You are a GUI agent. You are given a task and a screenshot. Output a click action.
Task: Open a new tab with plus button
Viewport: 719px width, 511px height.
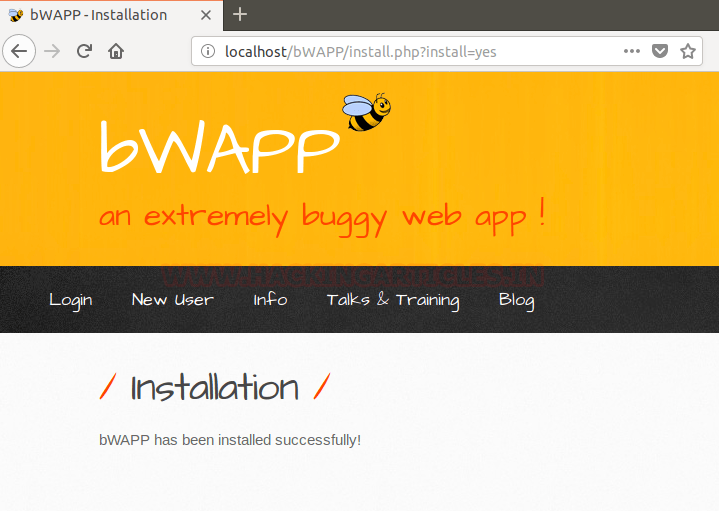pyautogui.click(x=240, y=14)
